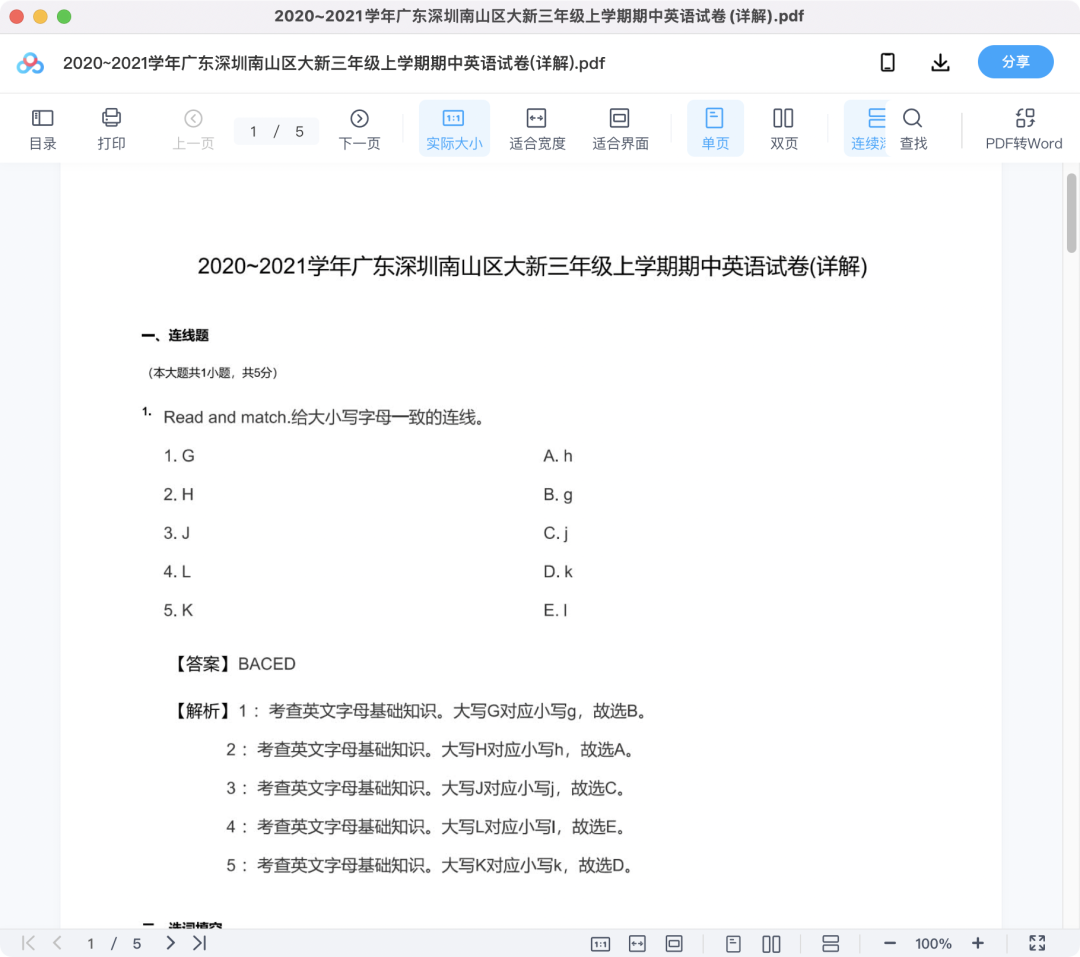This screenshot has width=1080, height=957.
Task: Go to previous page with 上一页
Action: tap(193, 129)
